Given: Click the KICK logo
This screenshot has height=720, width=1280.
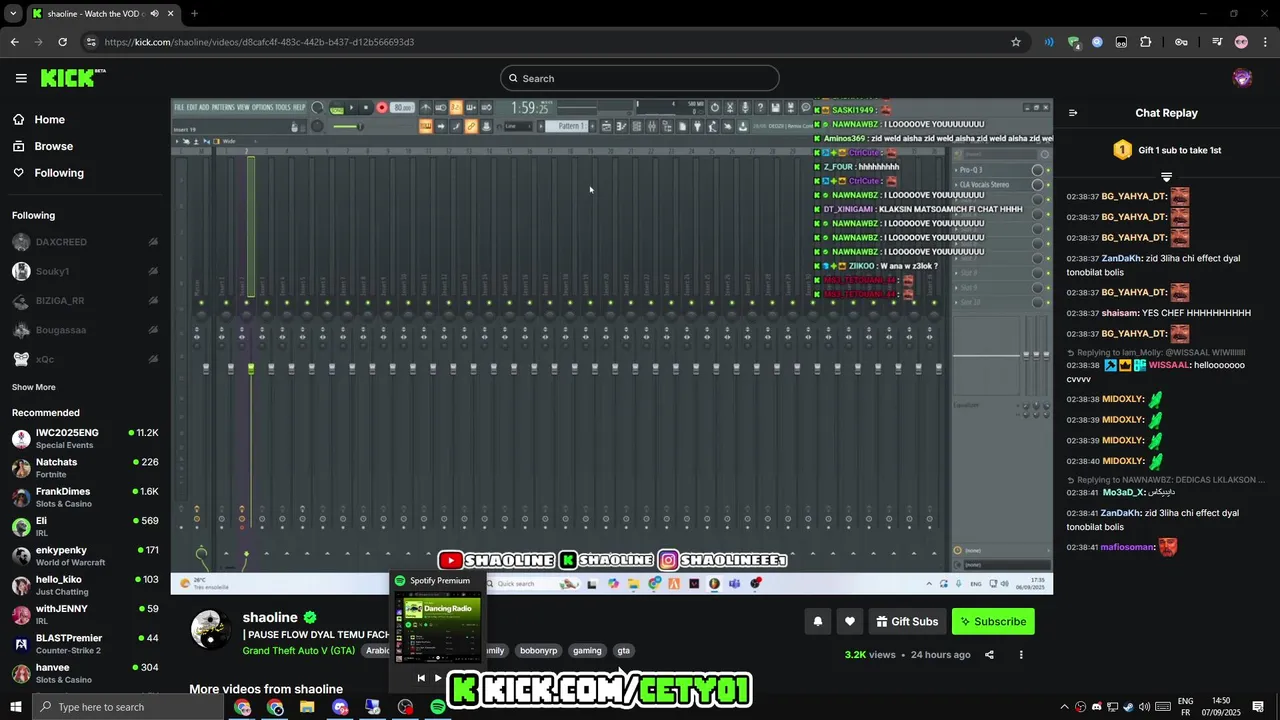Looking at the screenshot, I should (x=73, y=78).
